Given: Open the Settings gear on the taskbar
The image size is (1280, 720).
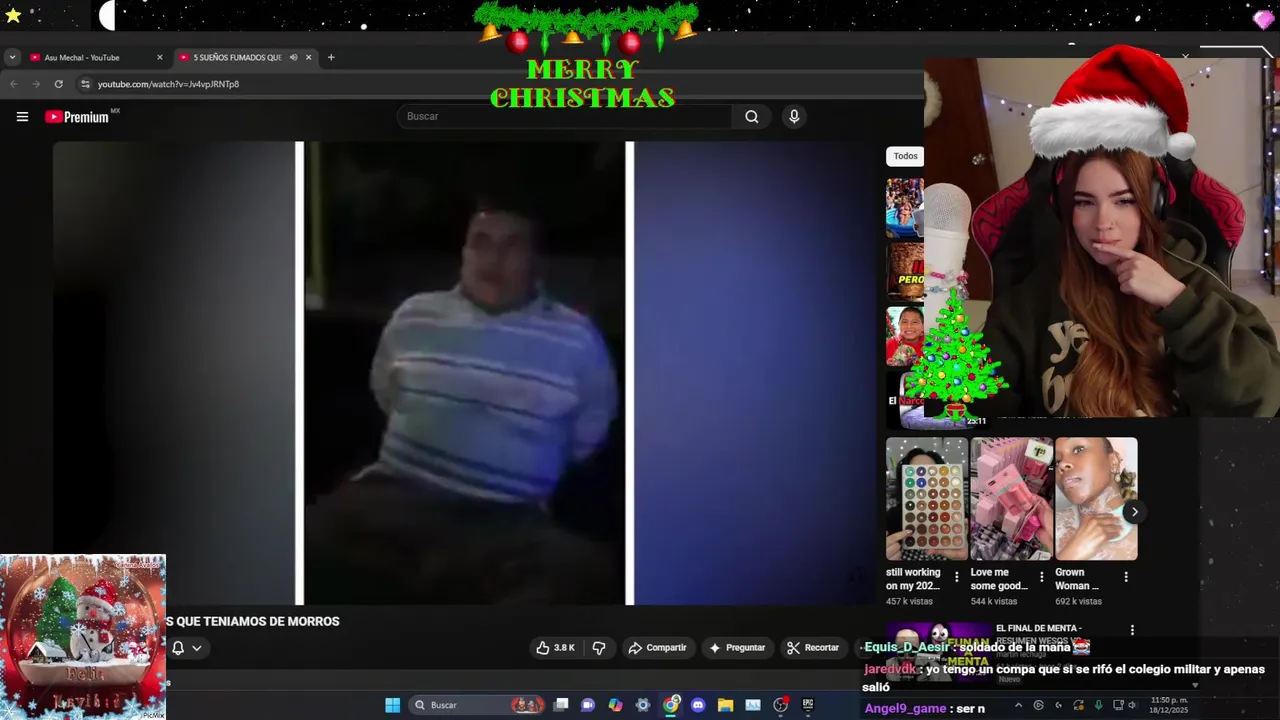Looking at the screenshot, I should [x=643, y=705].
